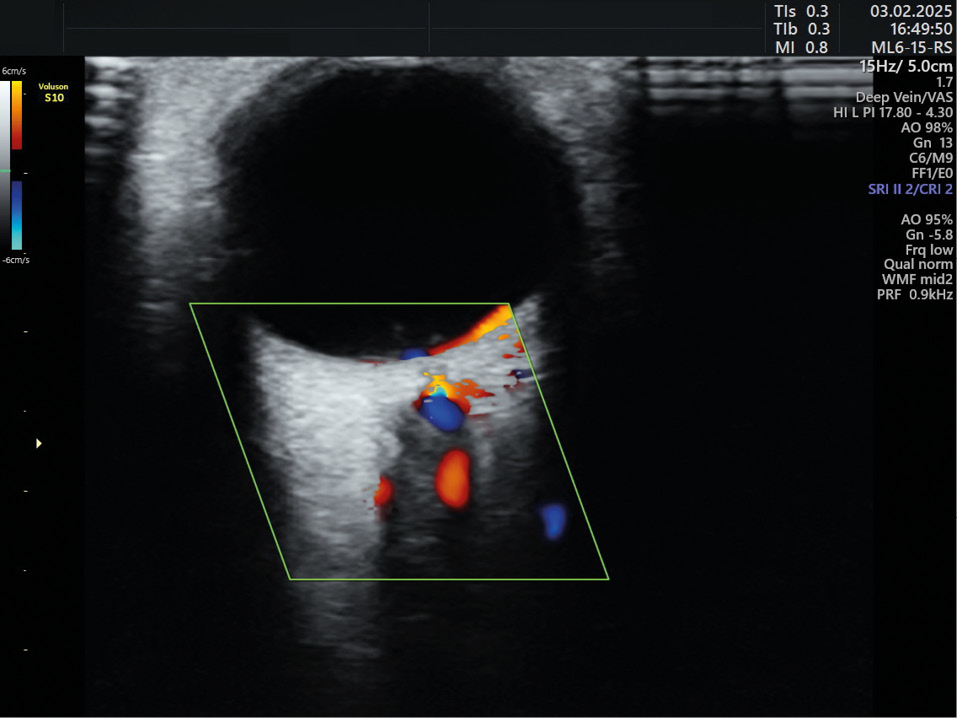
Task: Click the Frq low setting
Action: (929, 250)
